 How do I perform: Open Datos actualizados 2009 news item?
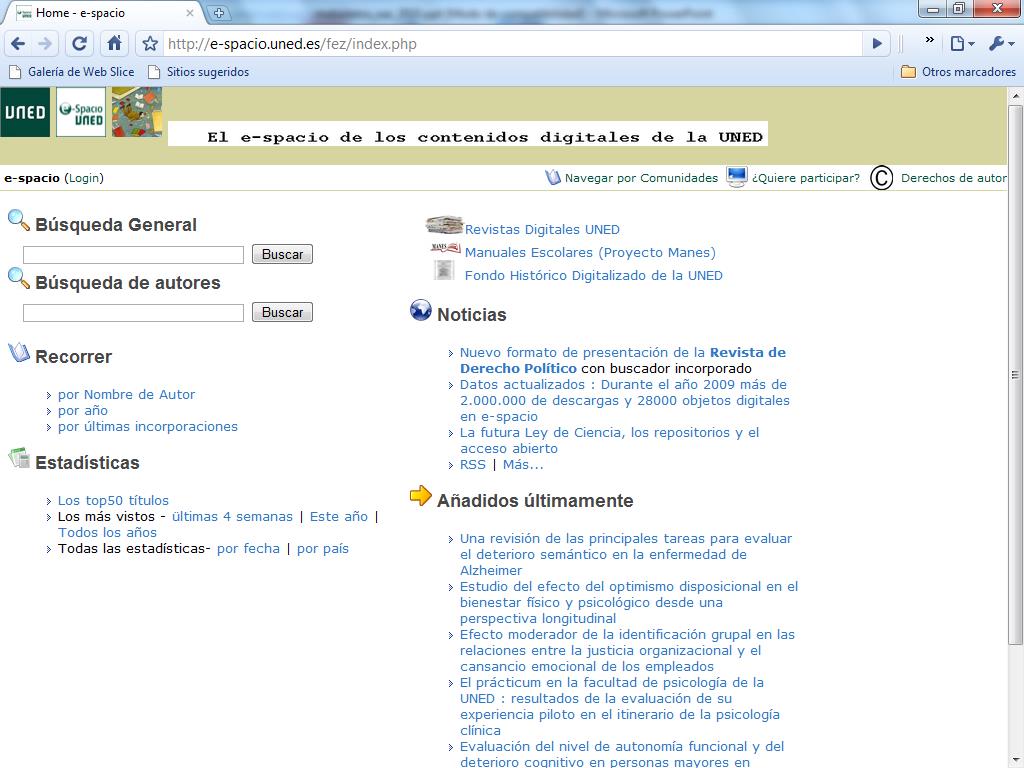[x=624, y=400]
